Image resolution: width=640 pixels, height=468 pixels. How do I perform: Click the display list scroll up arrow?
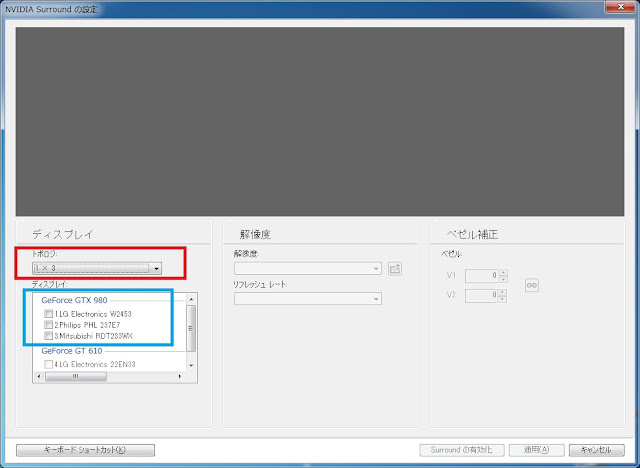tap(191, 299)
